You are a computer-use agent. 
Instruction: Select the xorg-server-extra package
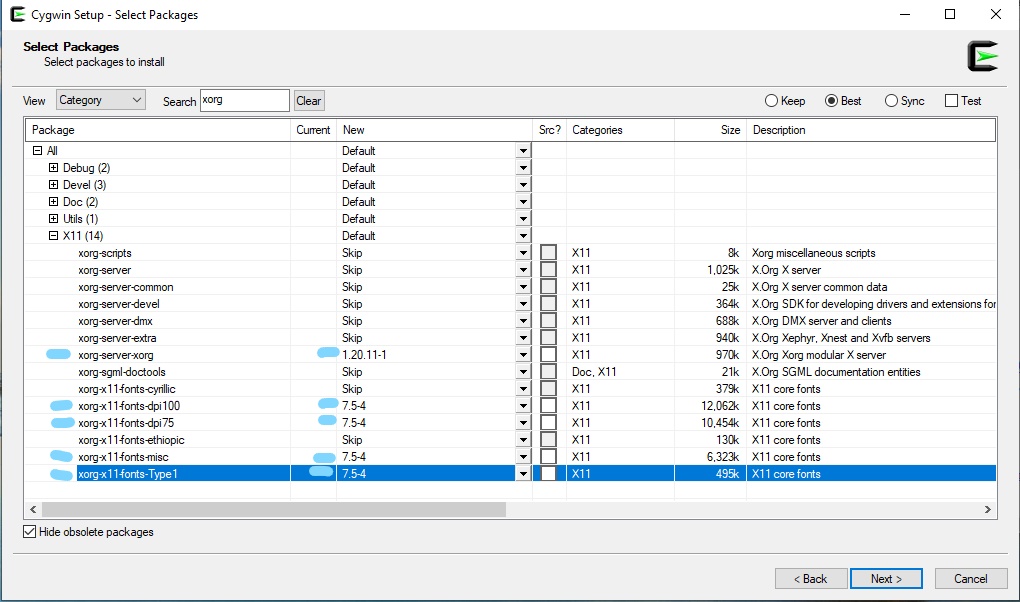511,338
